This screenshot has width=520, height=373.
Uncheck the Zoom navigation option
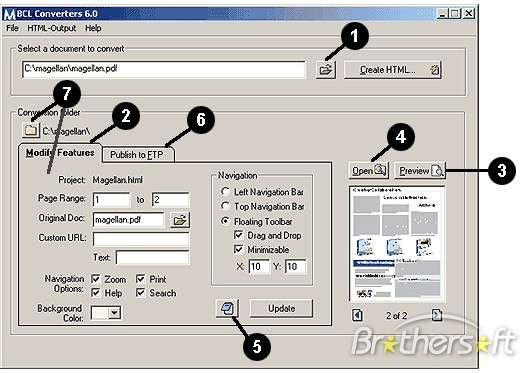click(96, 279)
